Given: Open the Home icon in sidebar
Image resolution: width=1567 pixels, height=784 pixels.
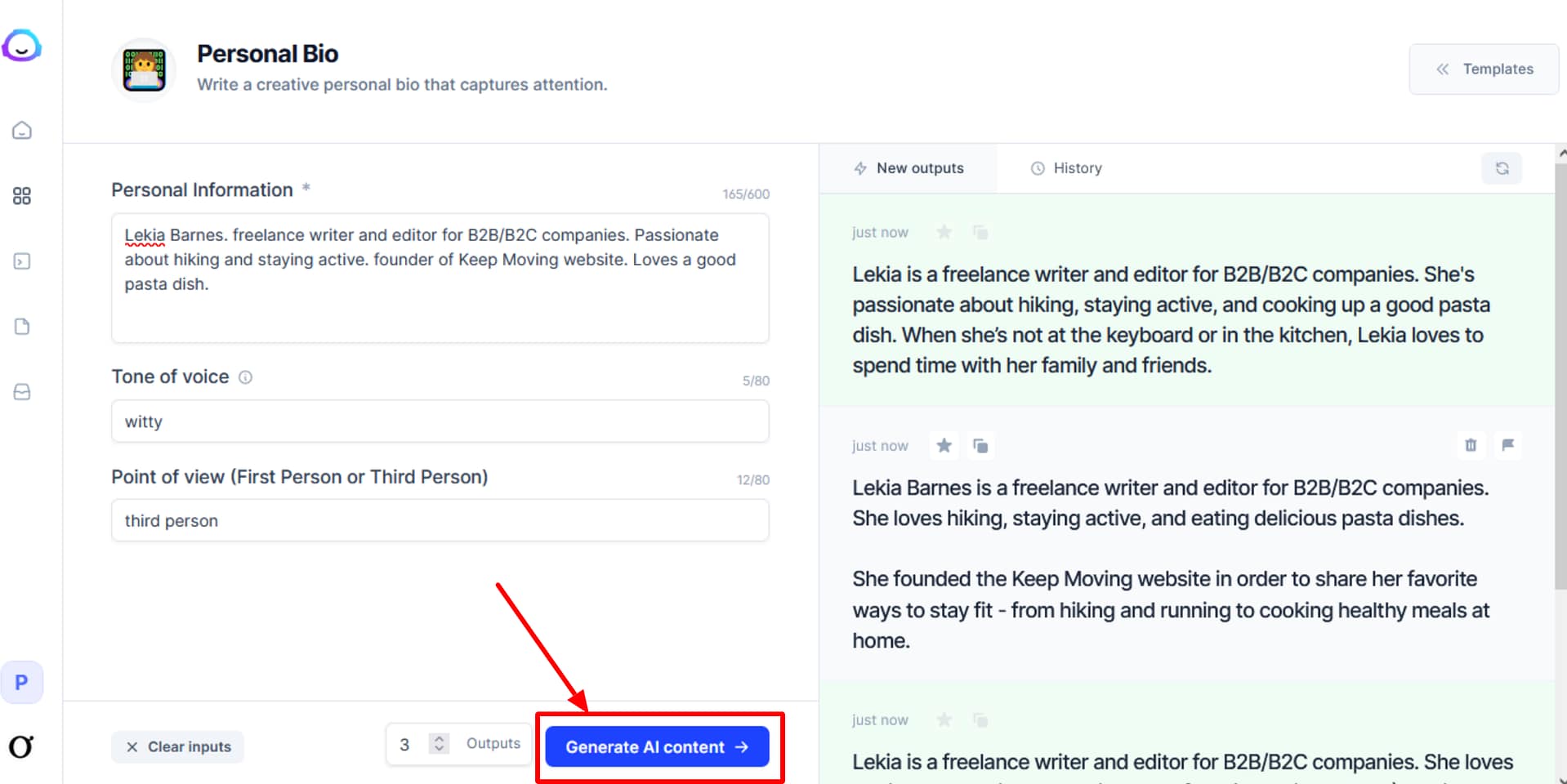Looking at the screenshot, I should pos(22,131).
